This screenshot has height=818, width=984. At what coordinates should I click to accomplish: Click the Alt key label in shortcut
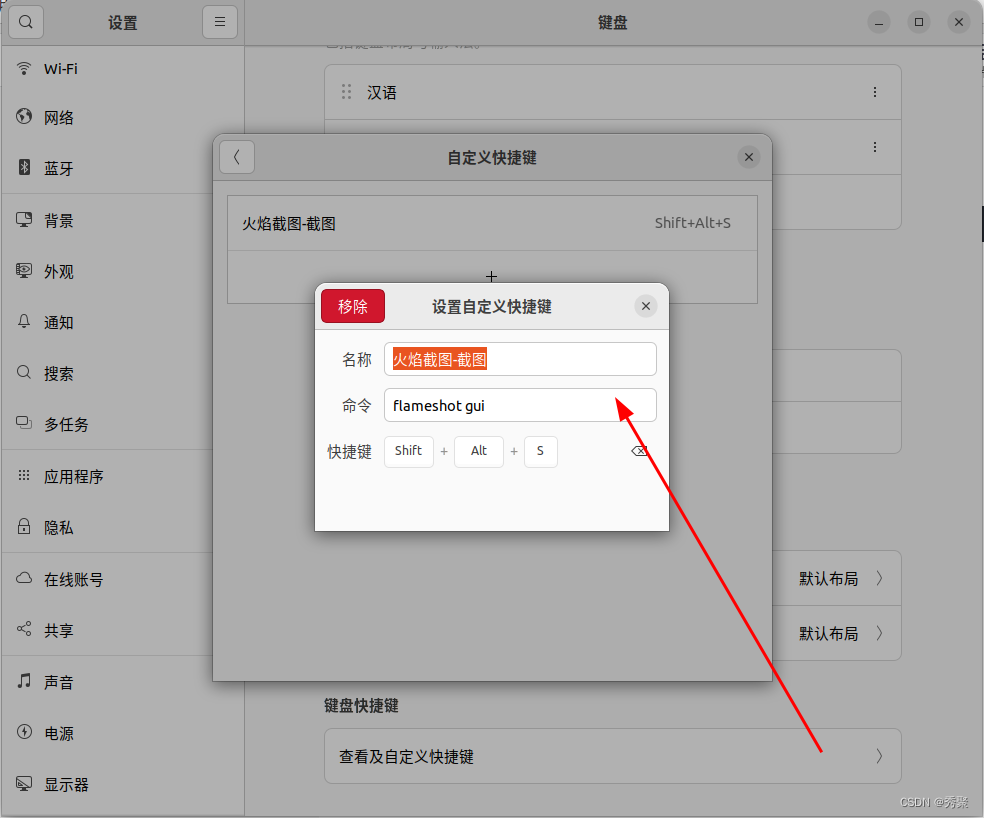click(479, 451)
